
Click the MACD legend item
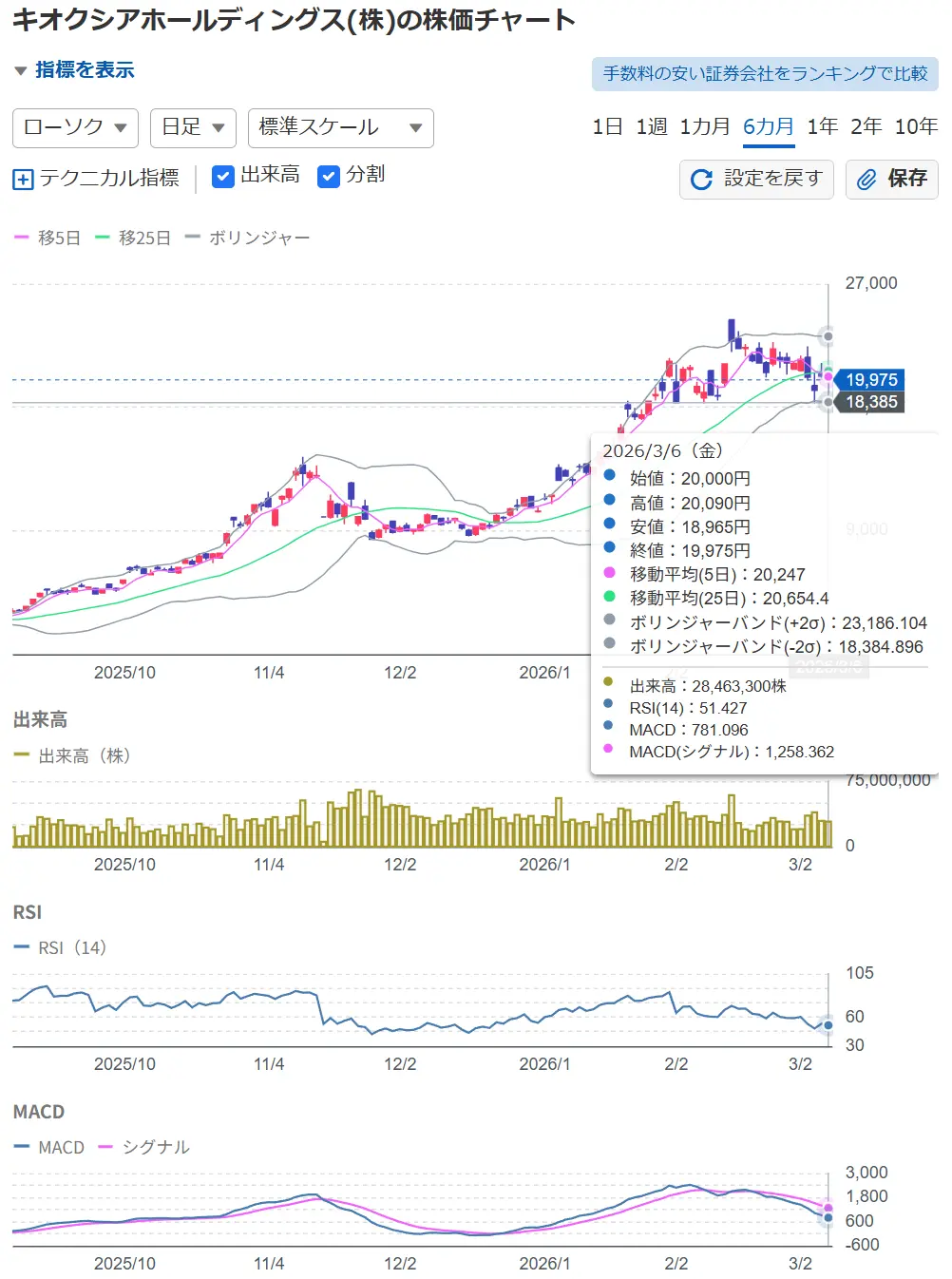[x=50, y=1147]
